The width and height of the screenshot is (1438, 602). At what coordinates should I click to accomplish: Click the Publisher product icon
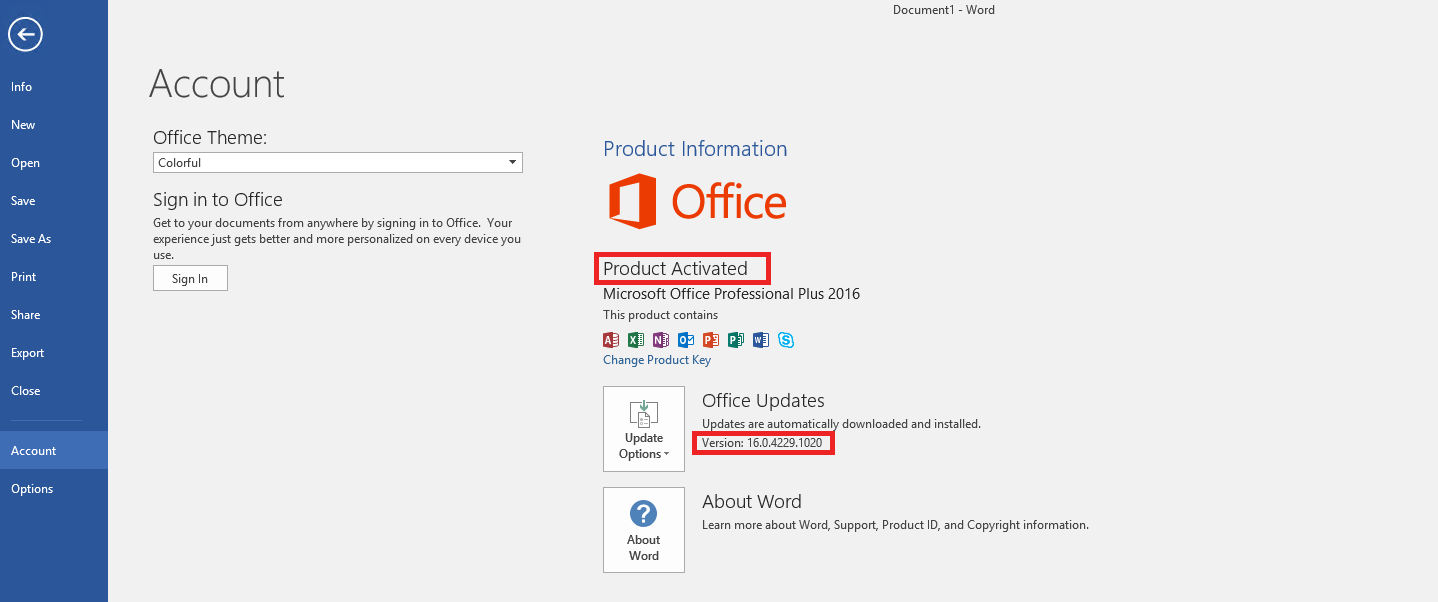coord(736,340)
